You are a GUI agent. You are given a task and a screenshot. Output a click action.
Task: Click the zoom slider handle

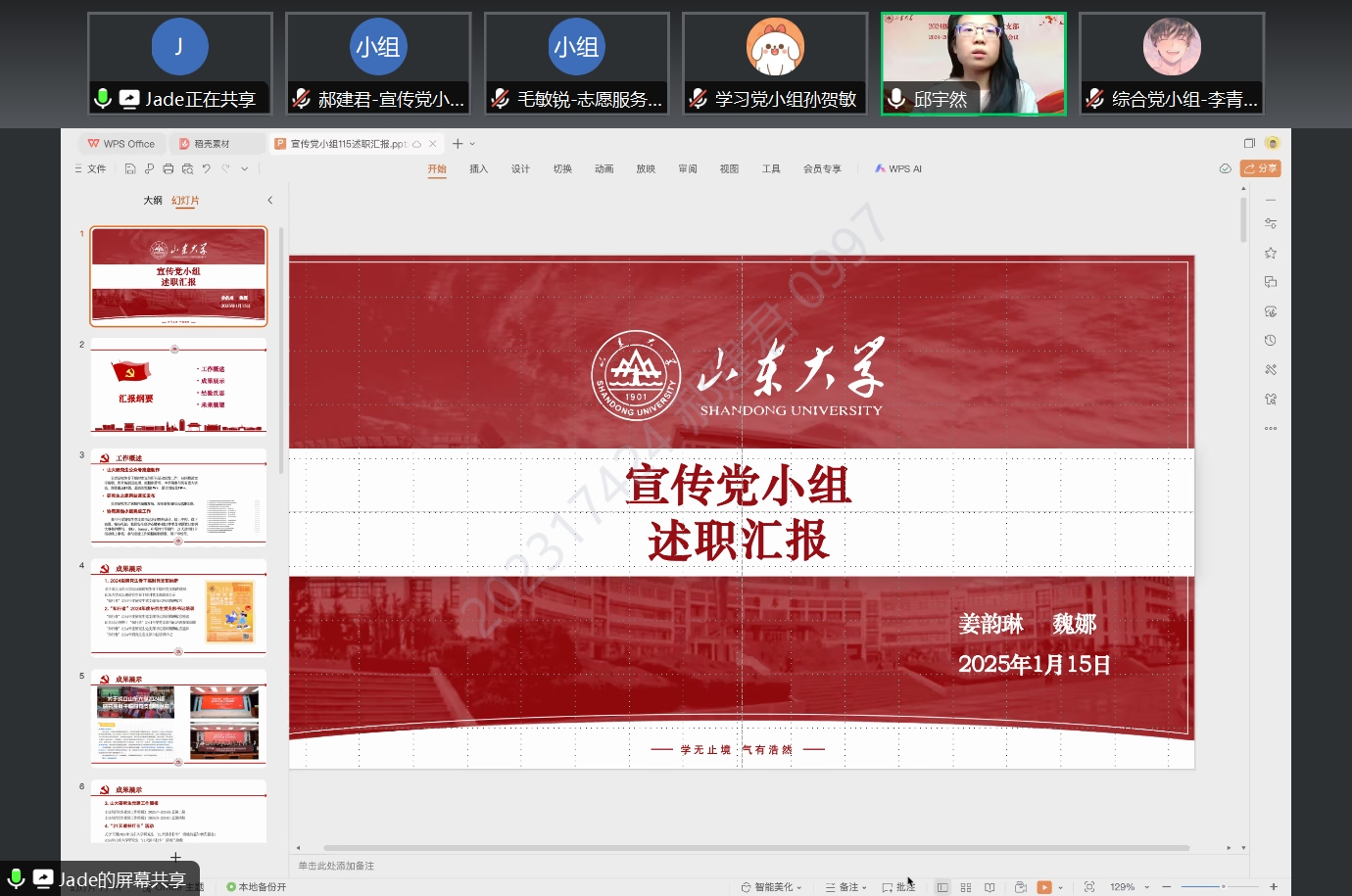1223,887
